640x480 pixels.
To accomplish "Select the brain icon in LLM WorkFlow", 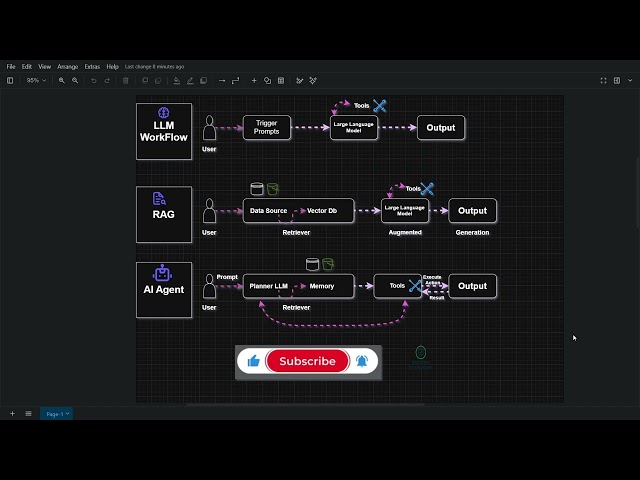I will pos(164,113).
